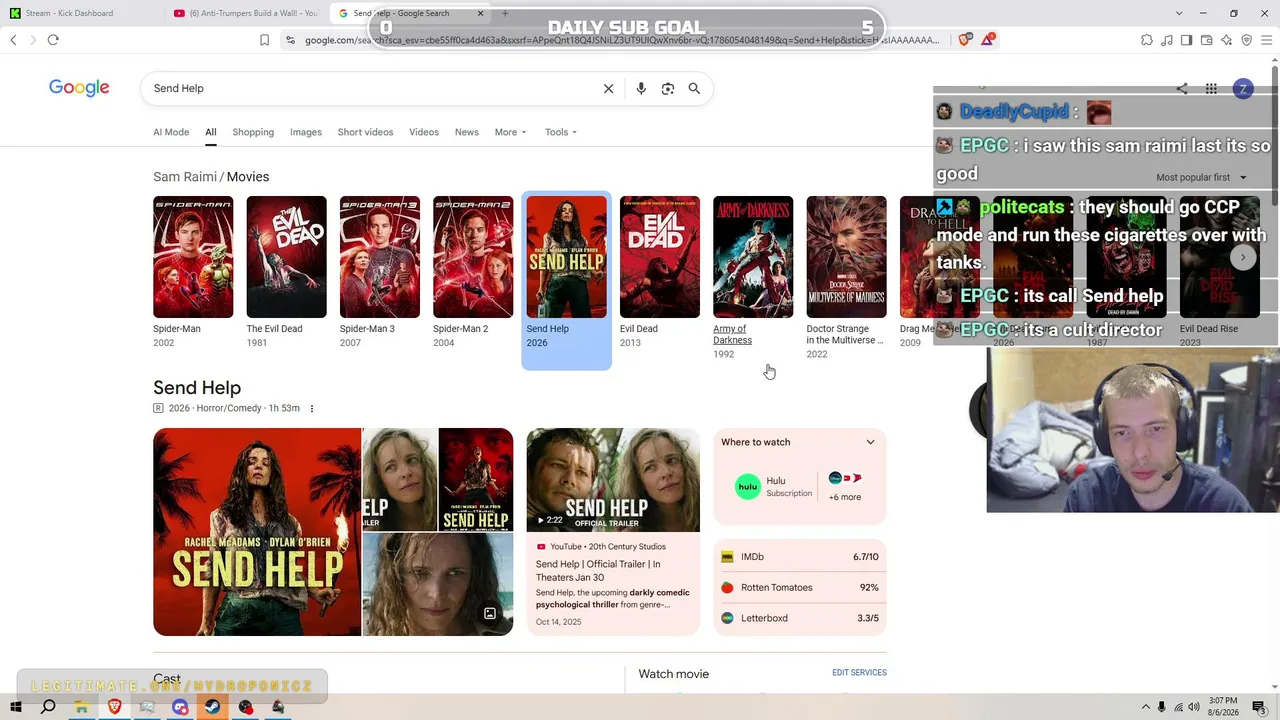Click the browser address bar URL
The image size is (1280, 720).
[622, 40]
